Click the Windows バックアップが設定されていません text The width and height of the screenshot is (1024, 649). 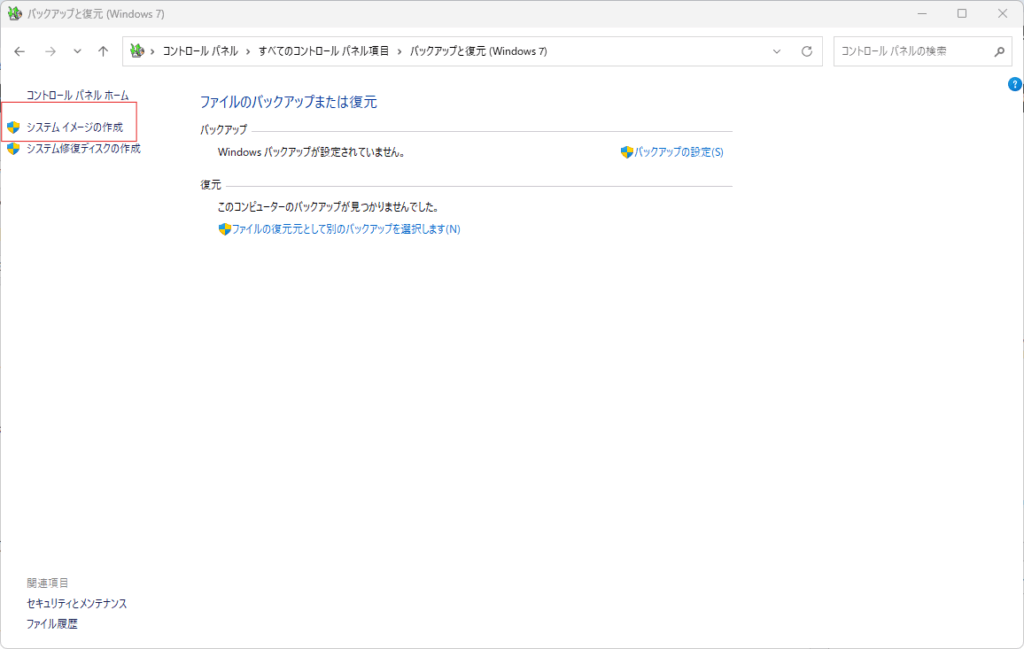(x=312, y=152)
